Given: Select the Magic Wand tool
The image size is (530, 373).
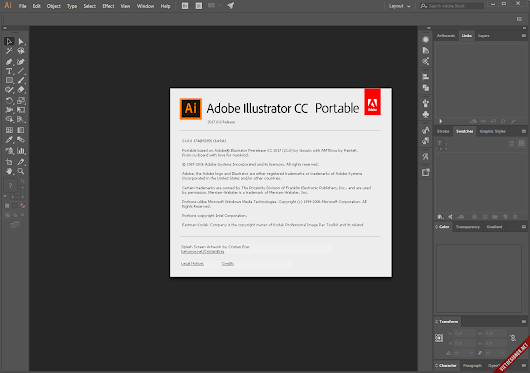Looking at the screenshot, I should [9, 51].
